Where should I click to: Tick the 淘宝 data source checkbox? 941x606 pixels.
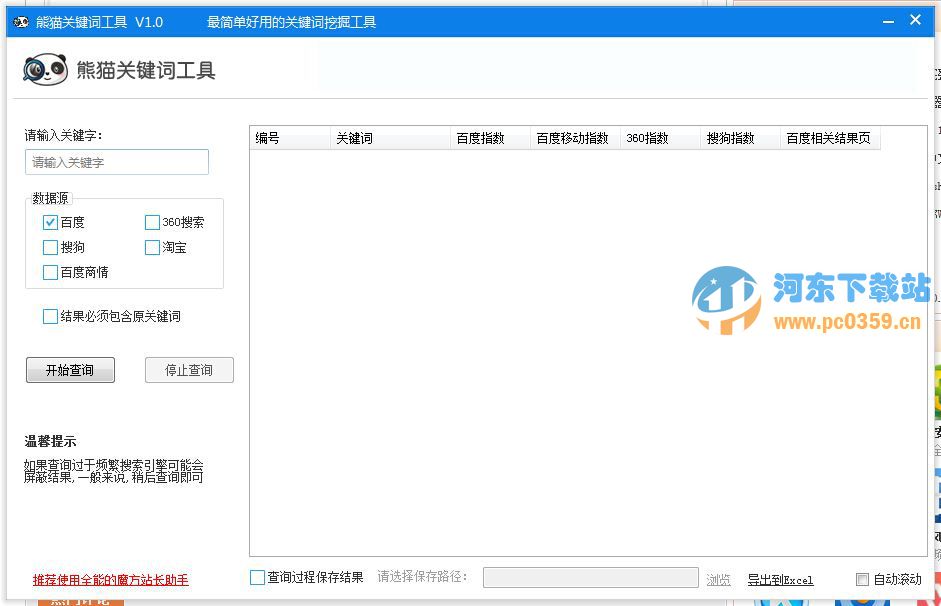[152, 247]
